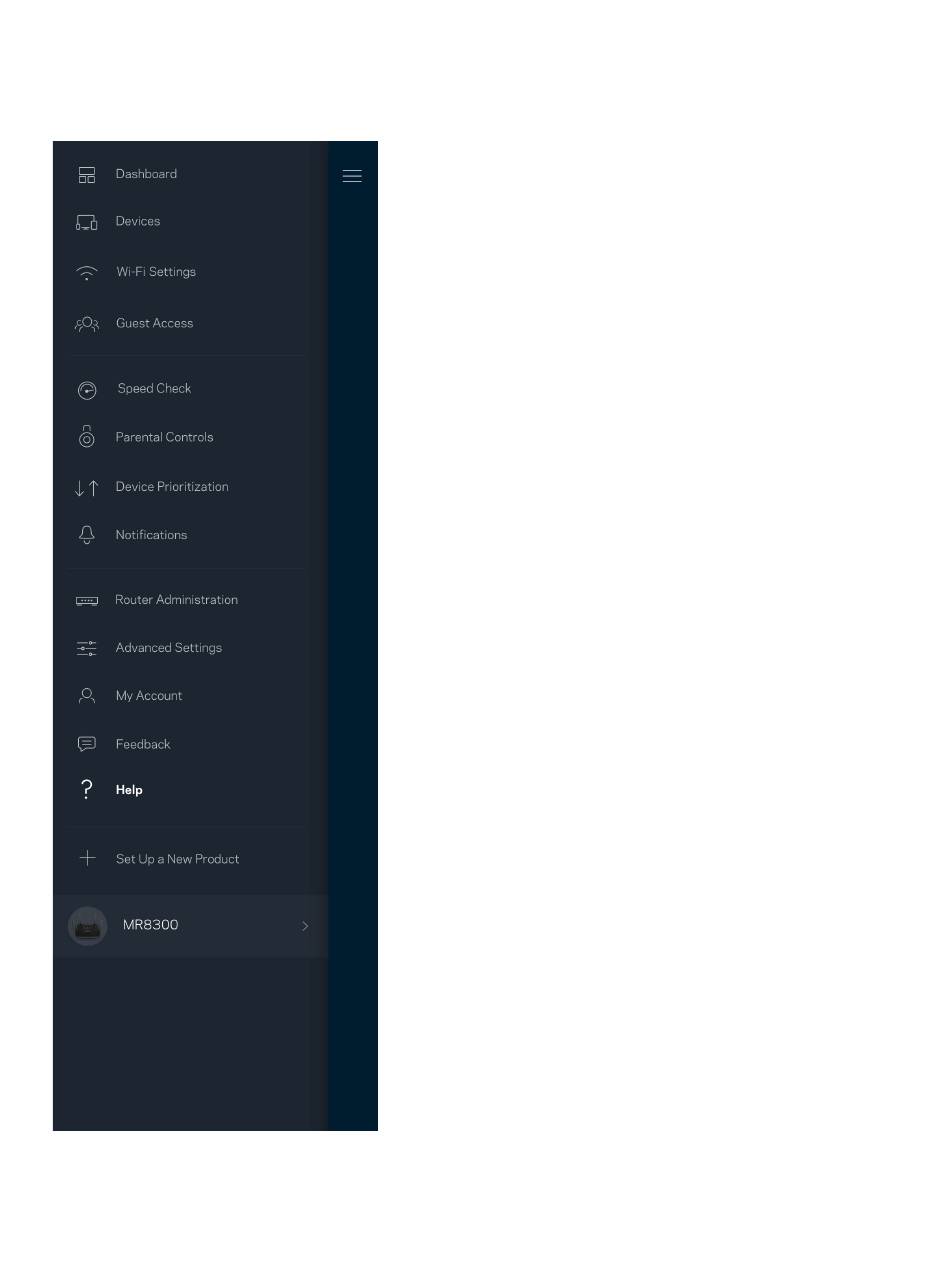Click the Device Prioritization arrows icon
Viewport: 950px width, 1276px height.
[87, 488]
